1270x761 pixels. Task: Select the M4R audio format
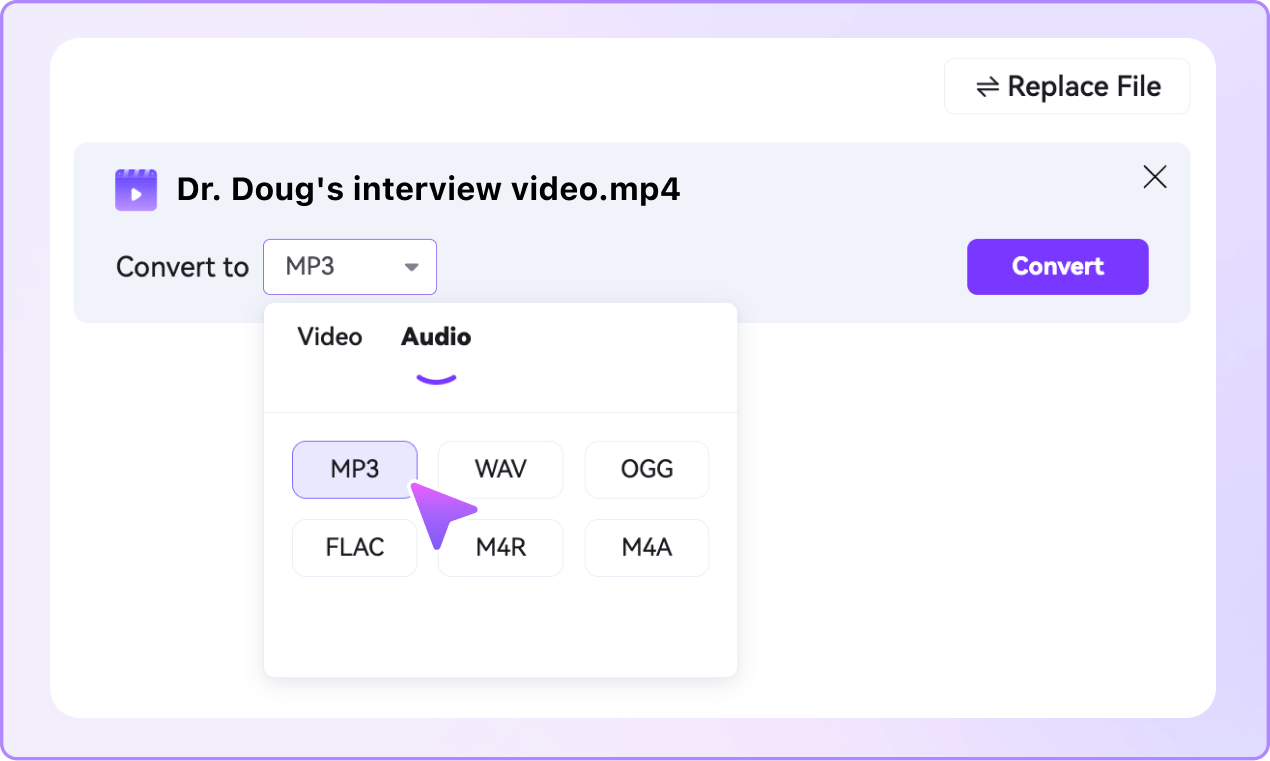click(500, 547)
